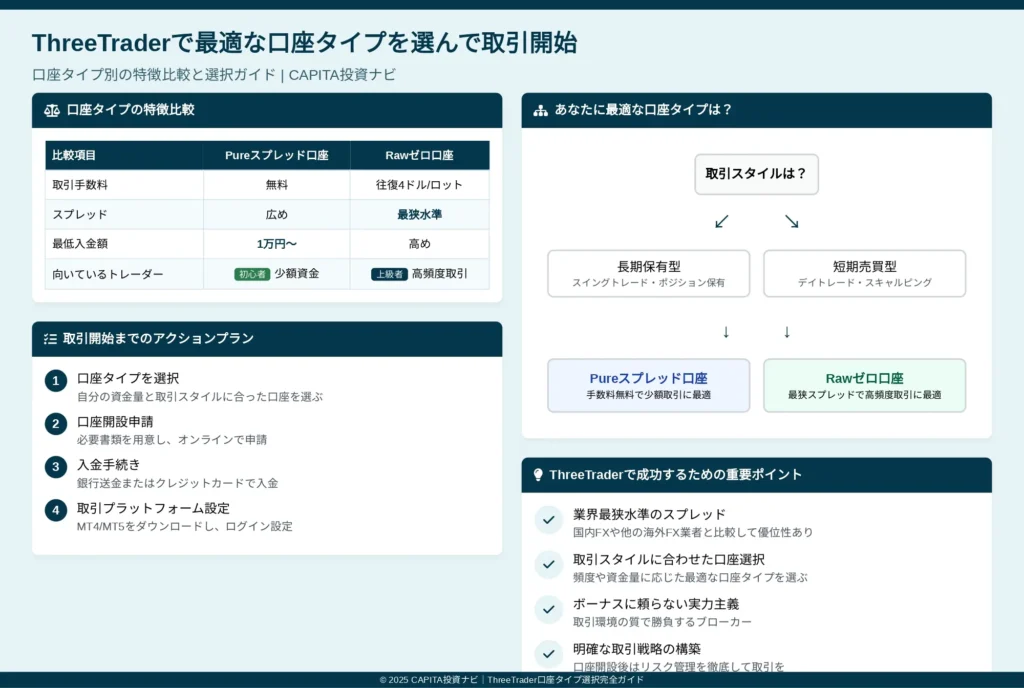The height and width of the screenshot is (688, 1024).
Task: Click the 向いているトレーダー row label
Action: coord(108,274)
